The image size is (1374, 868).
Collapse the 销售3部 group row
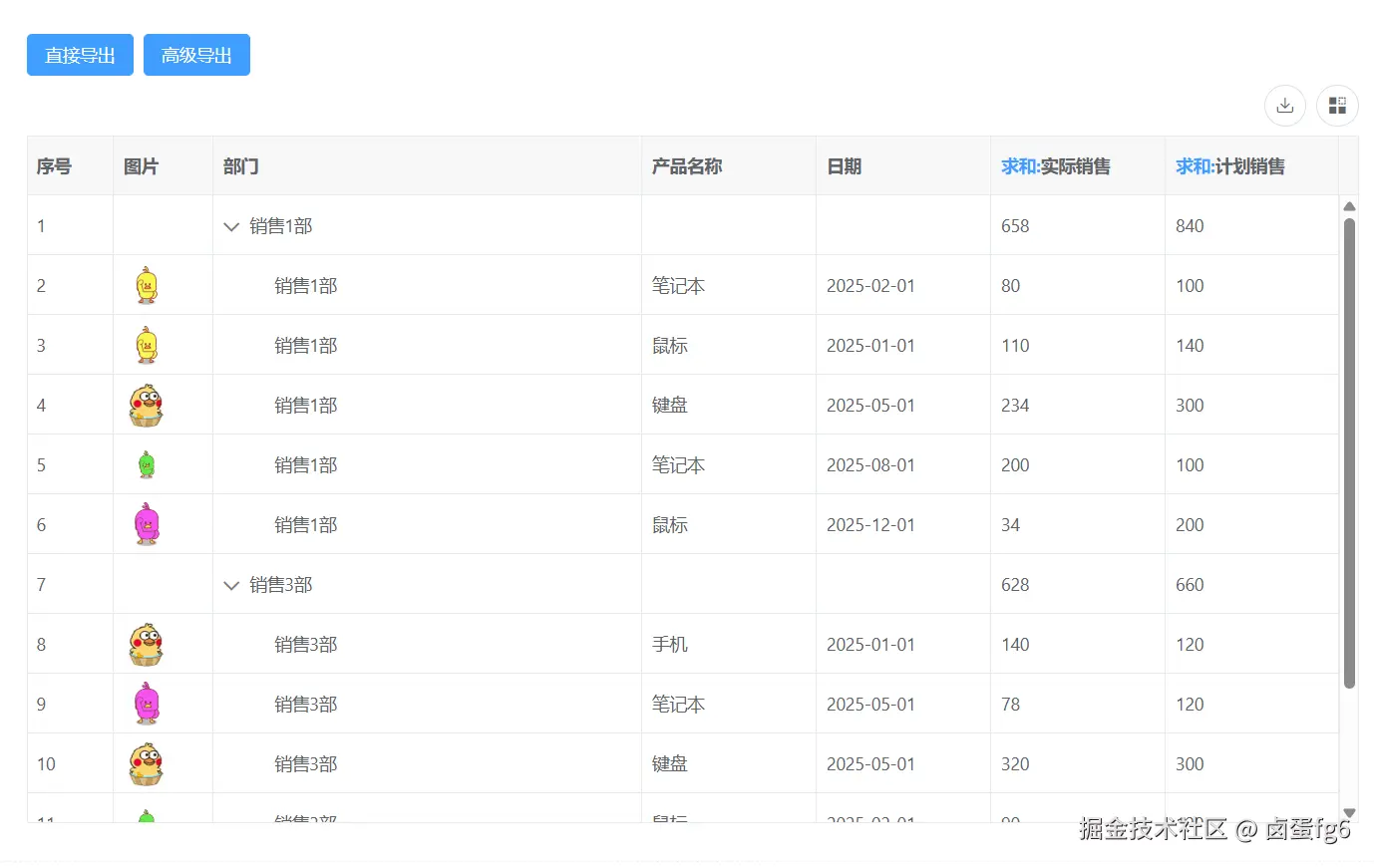pos(231,585)
